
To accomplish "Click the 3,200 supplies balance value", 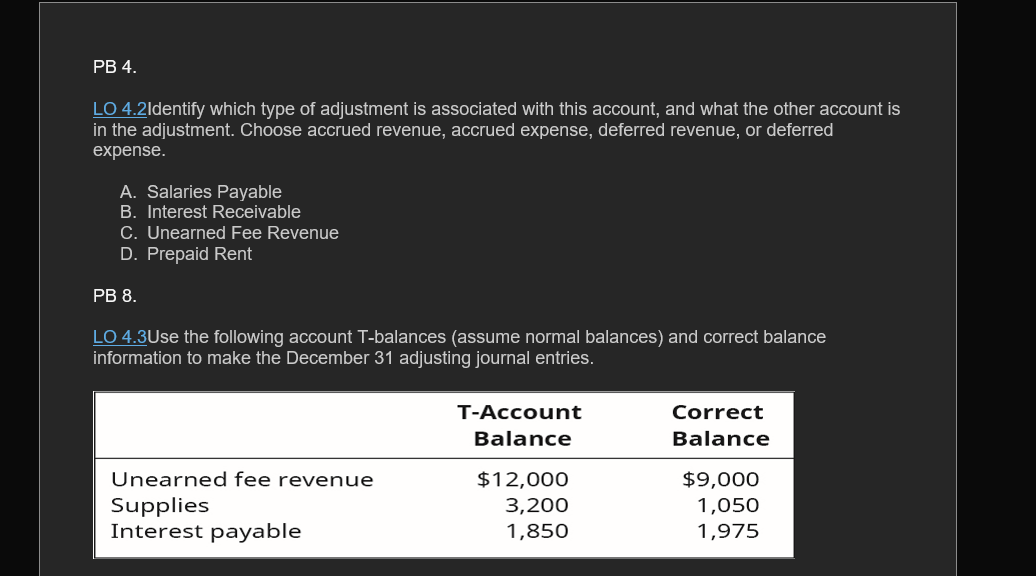I will tap(537, 506).
